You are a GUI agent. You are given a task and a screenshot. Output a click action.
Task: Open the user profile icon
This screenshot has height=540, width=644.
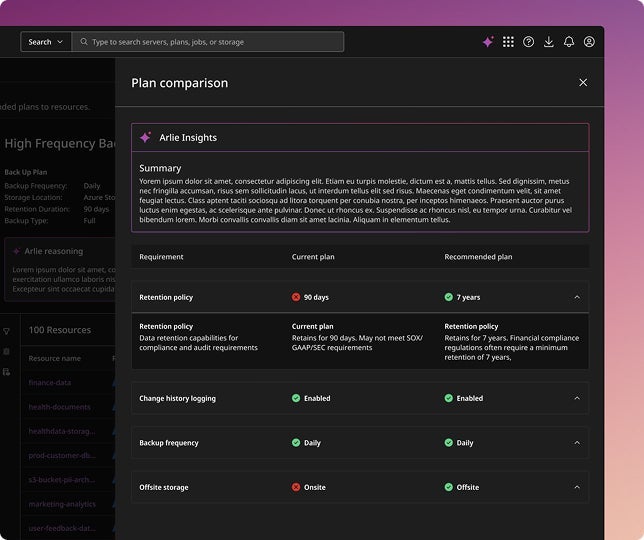(x=589, y=42)
